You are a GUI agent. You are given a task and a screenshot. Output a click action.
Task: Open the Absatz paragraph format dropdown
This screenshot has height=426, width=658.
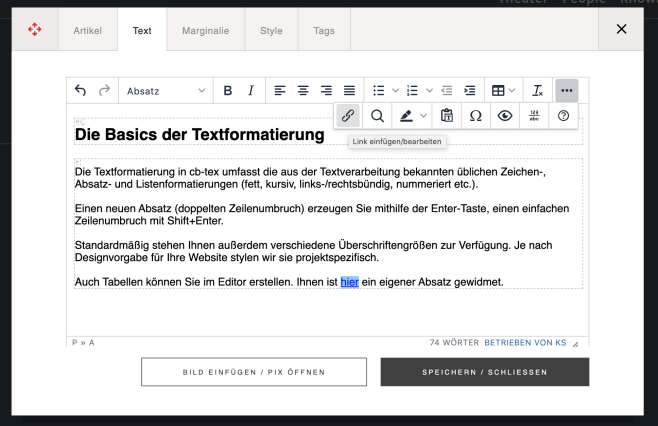coord(165,91)
